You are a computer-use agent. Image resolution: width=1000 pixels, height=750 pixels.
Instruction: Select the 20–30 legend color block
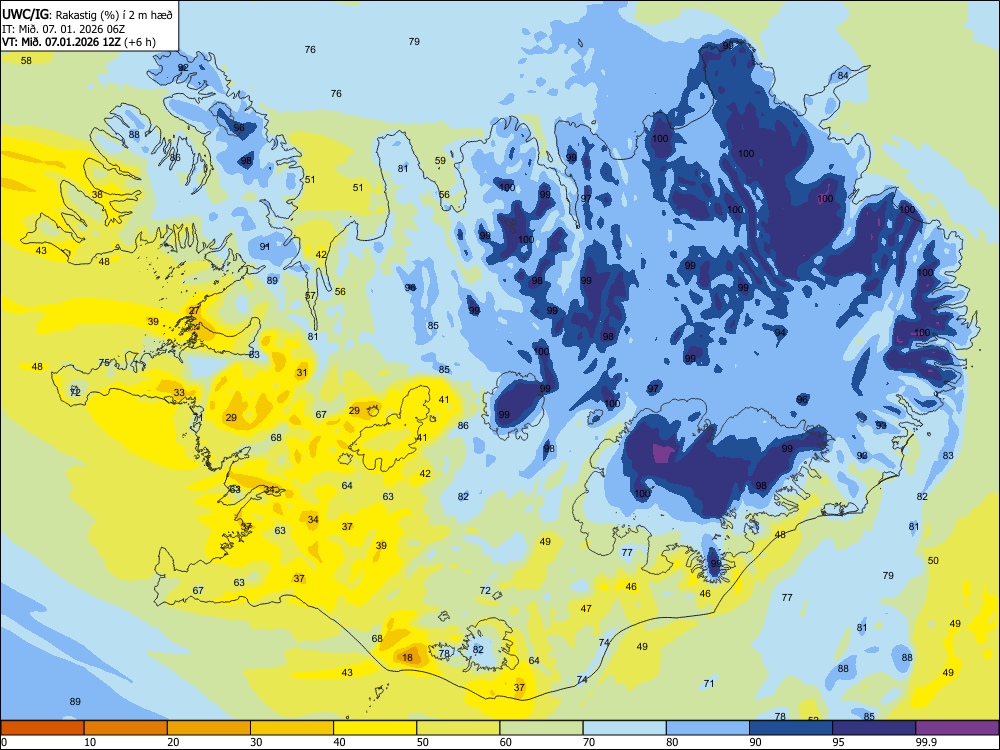(x=209, y=728)
